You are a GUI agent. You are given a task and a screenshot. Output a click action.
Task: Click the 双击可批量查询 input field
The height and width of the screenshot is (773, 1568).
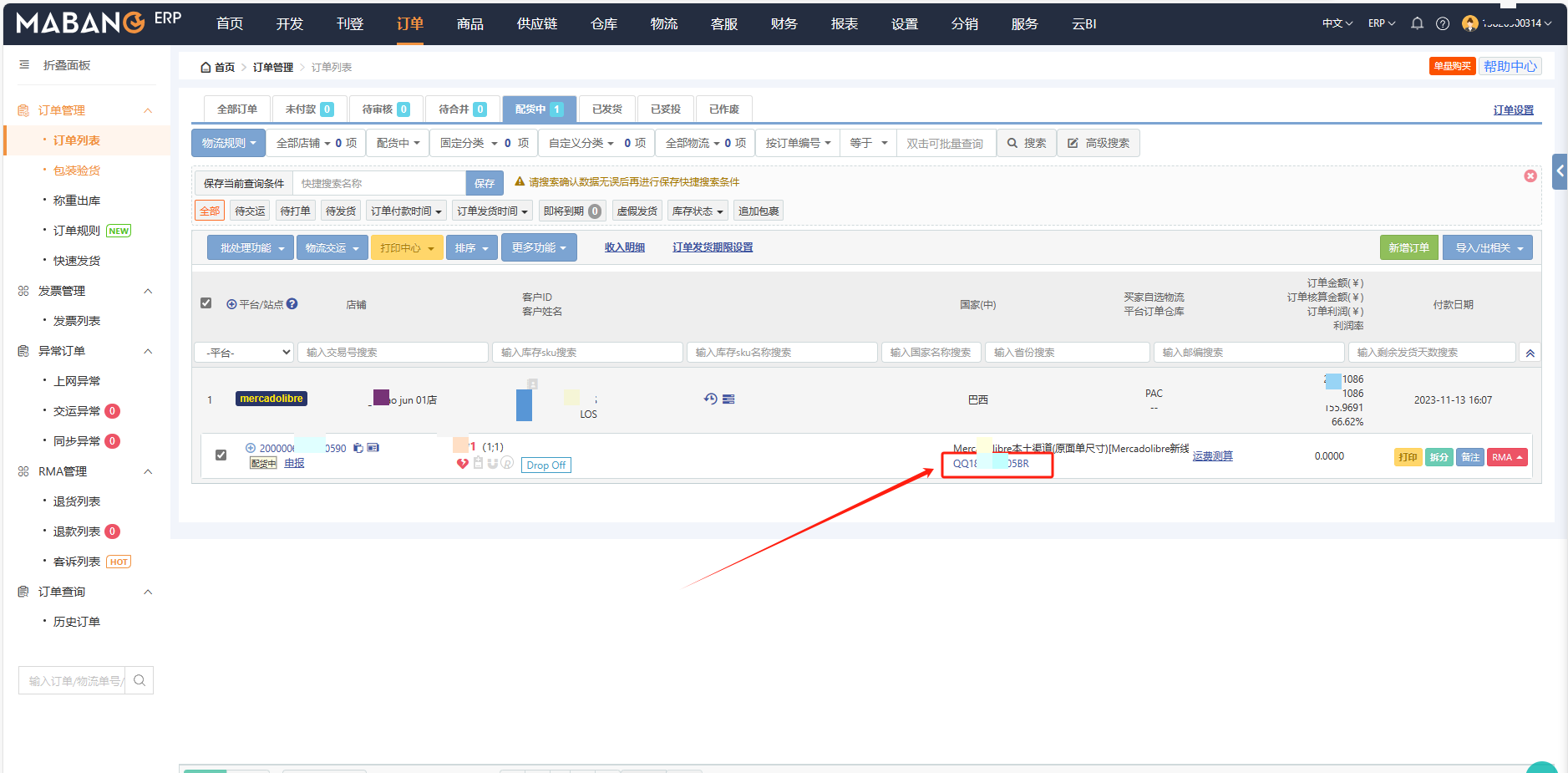point(947,143)
